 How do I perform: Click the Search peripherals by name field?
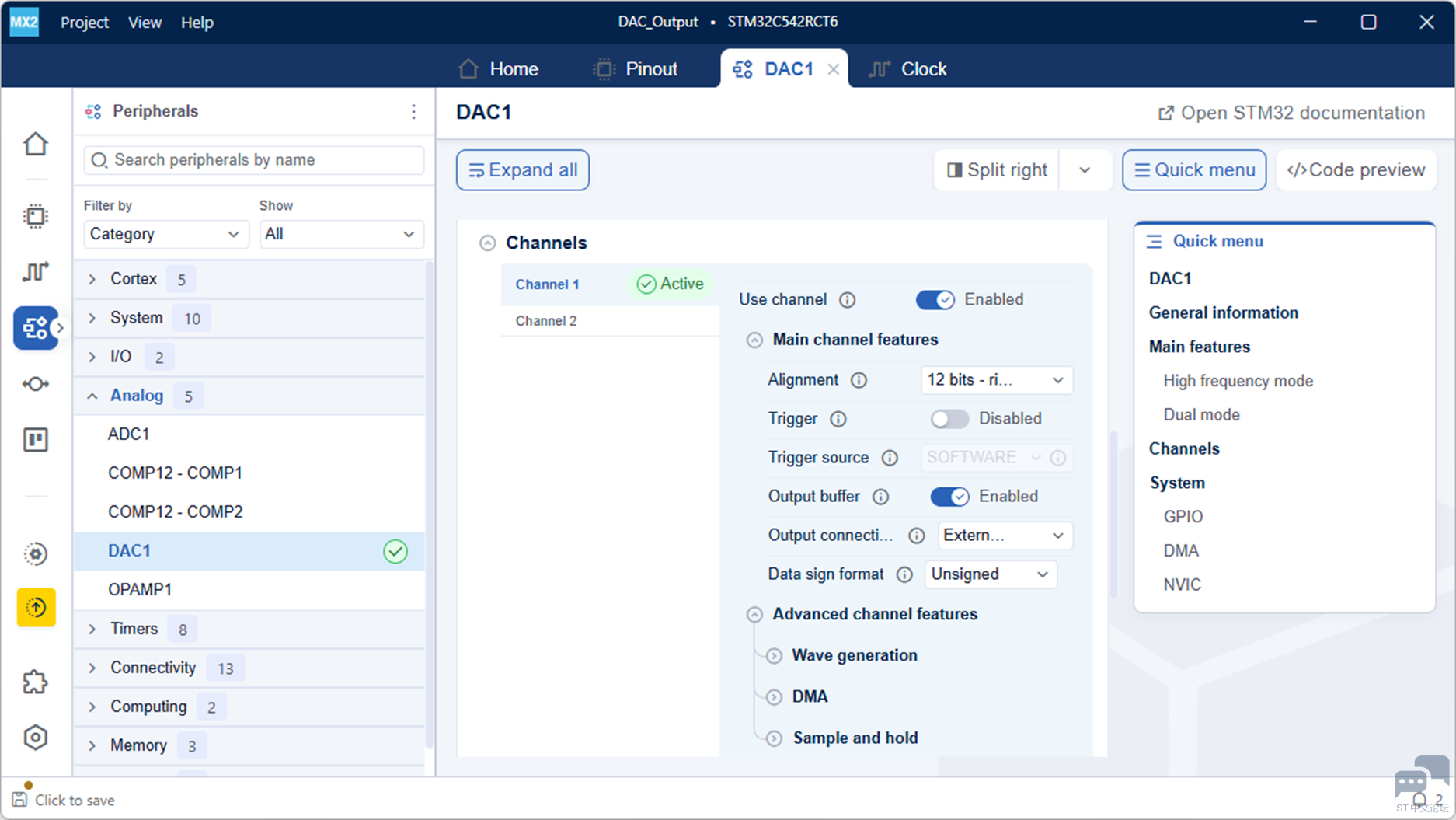click(x=254, y=160)
